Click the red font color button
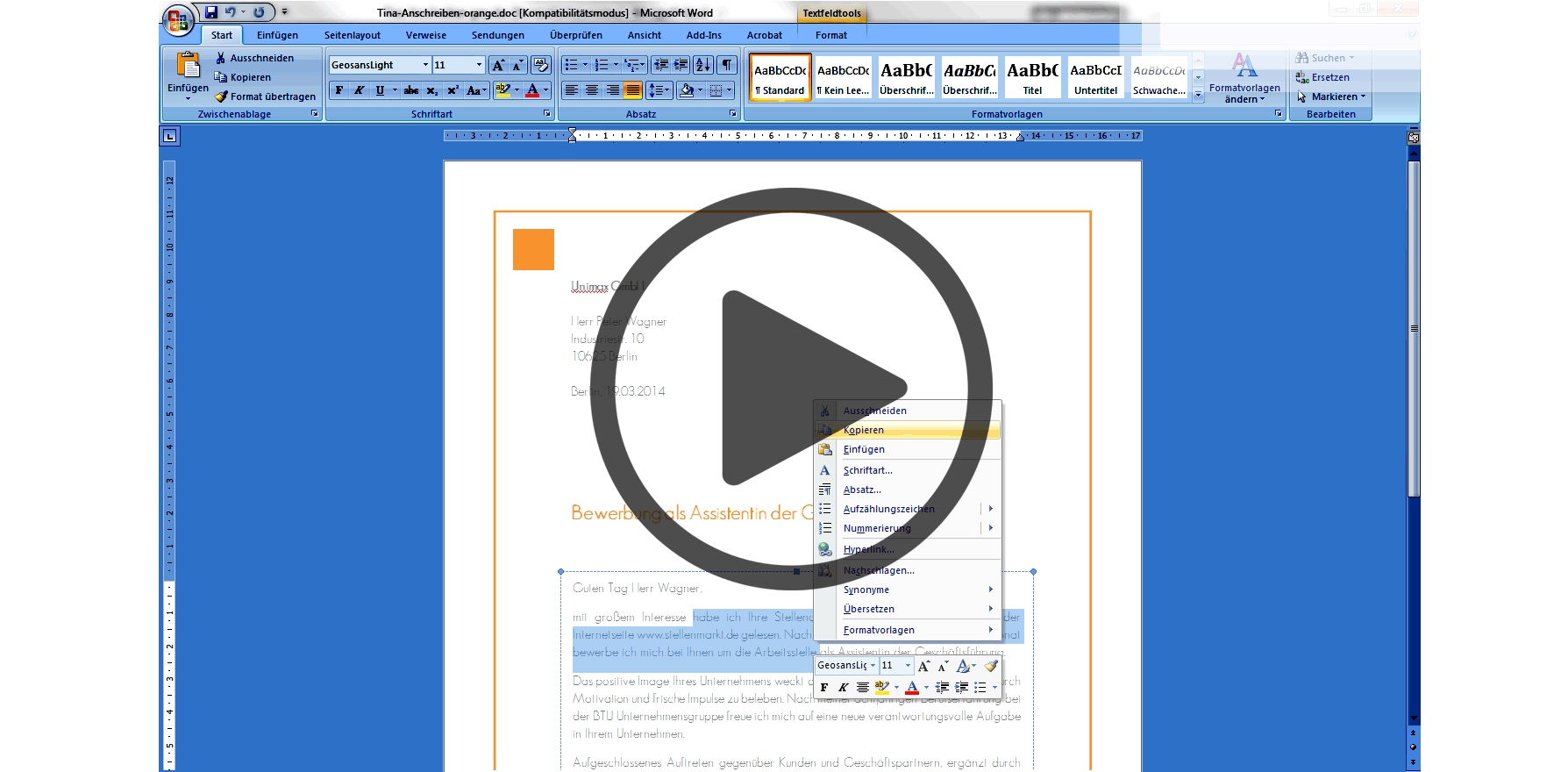 coord(532,90)
